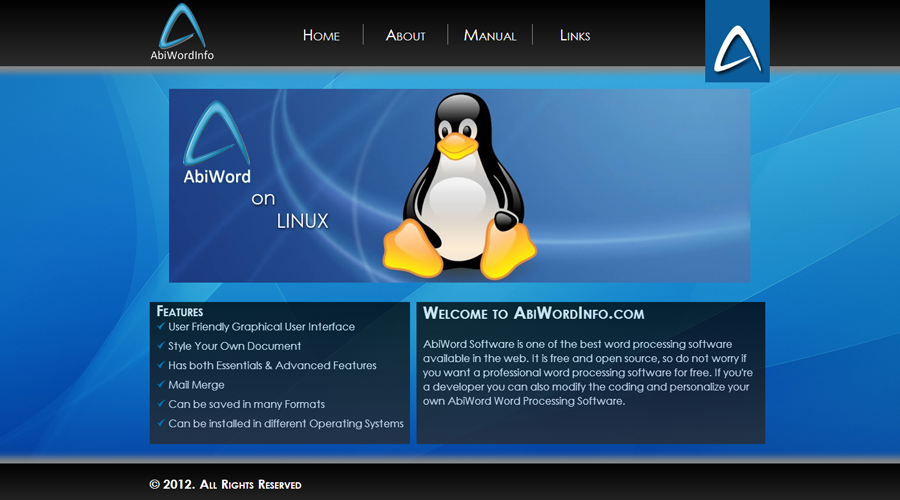Go to the About page
This screenshot has width=900, height=500.
(x=406, y=36)
